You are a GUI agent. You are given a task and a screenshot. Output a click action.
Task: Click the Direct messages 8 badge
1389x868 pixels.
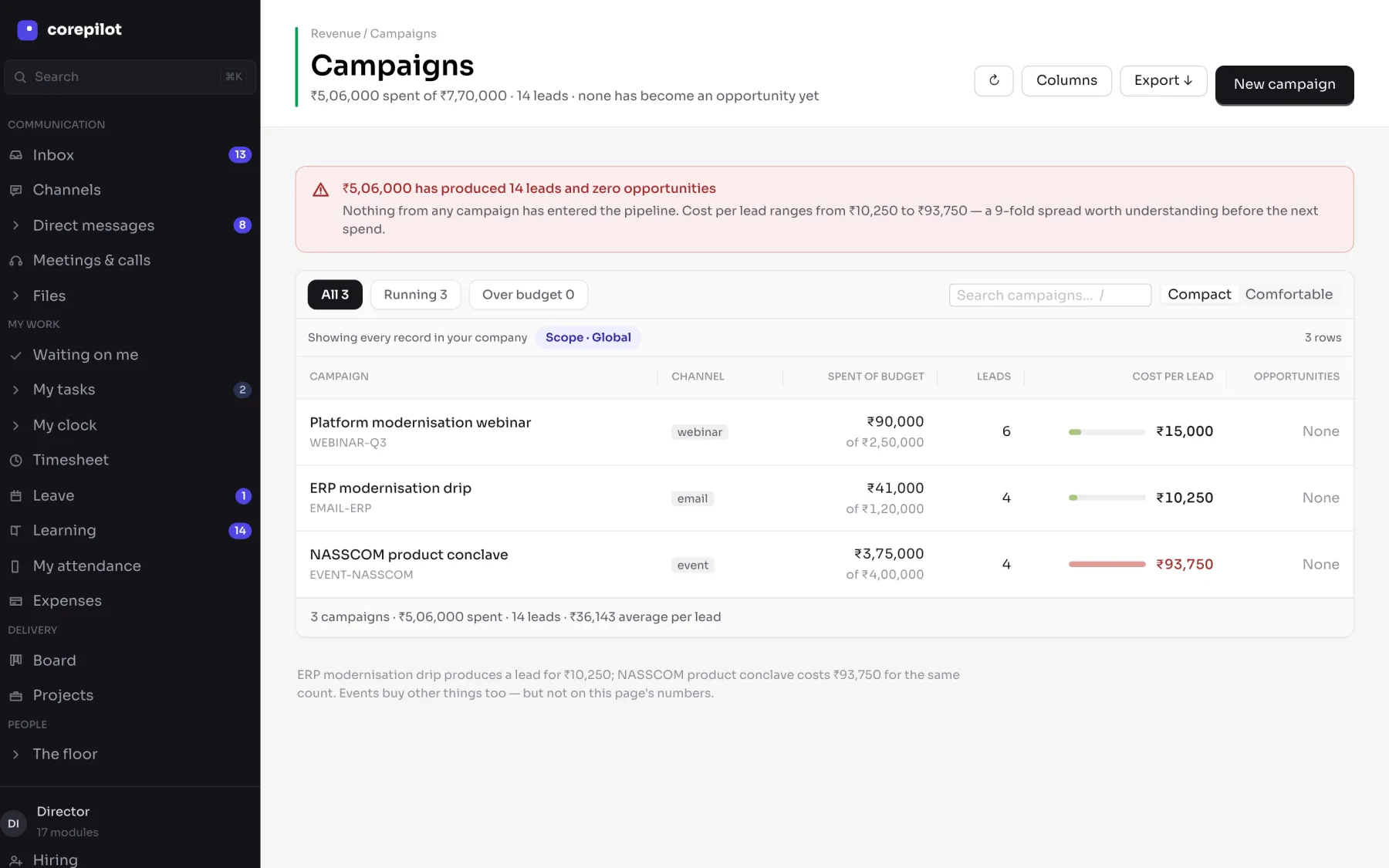click(242, 225)
